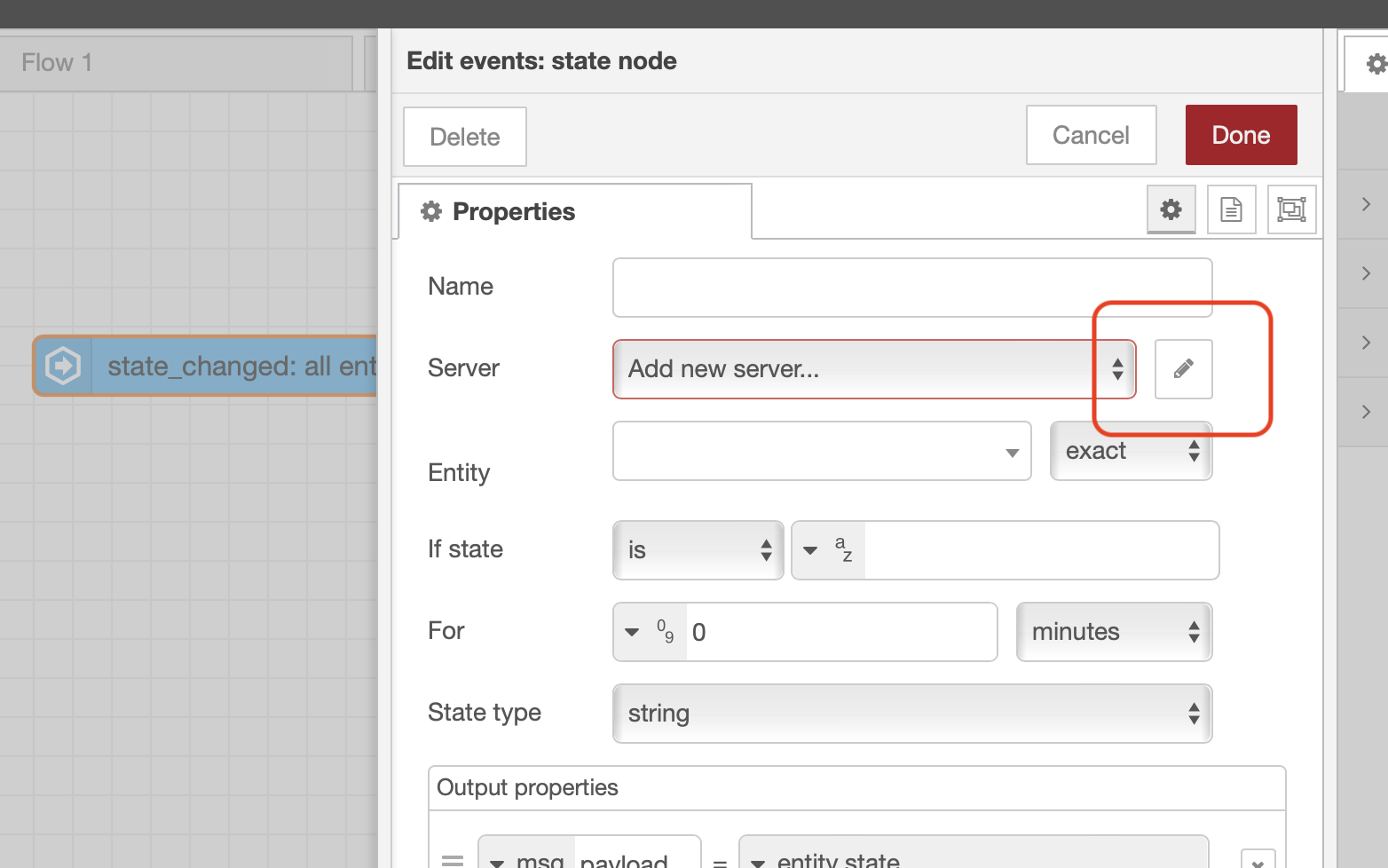The width and height of the screenshot is (1388, 868).
Task: Open the Entity dropdown field
Action: [822, 451]
